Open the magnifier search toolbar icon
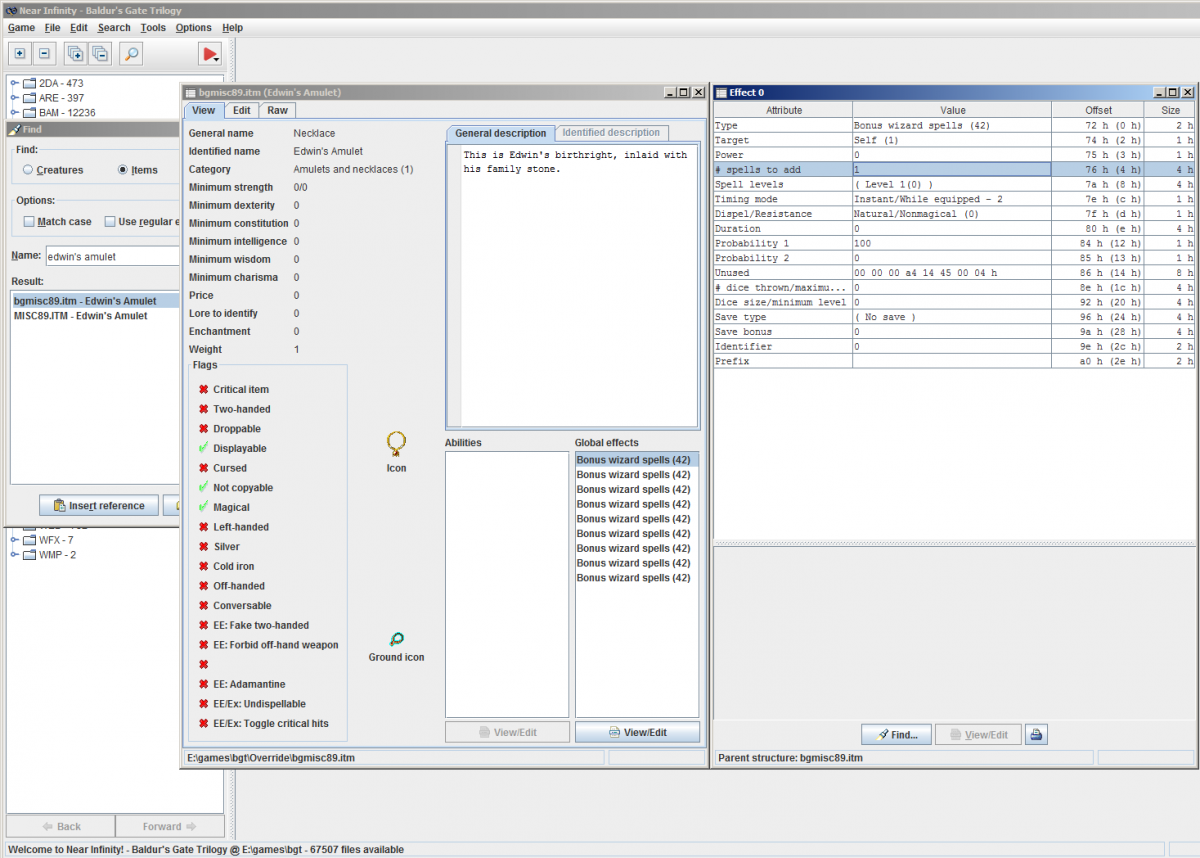1200x858 pixels. (131, 53)
